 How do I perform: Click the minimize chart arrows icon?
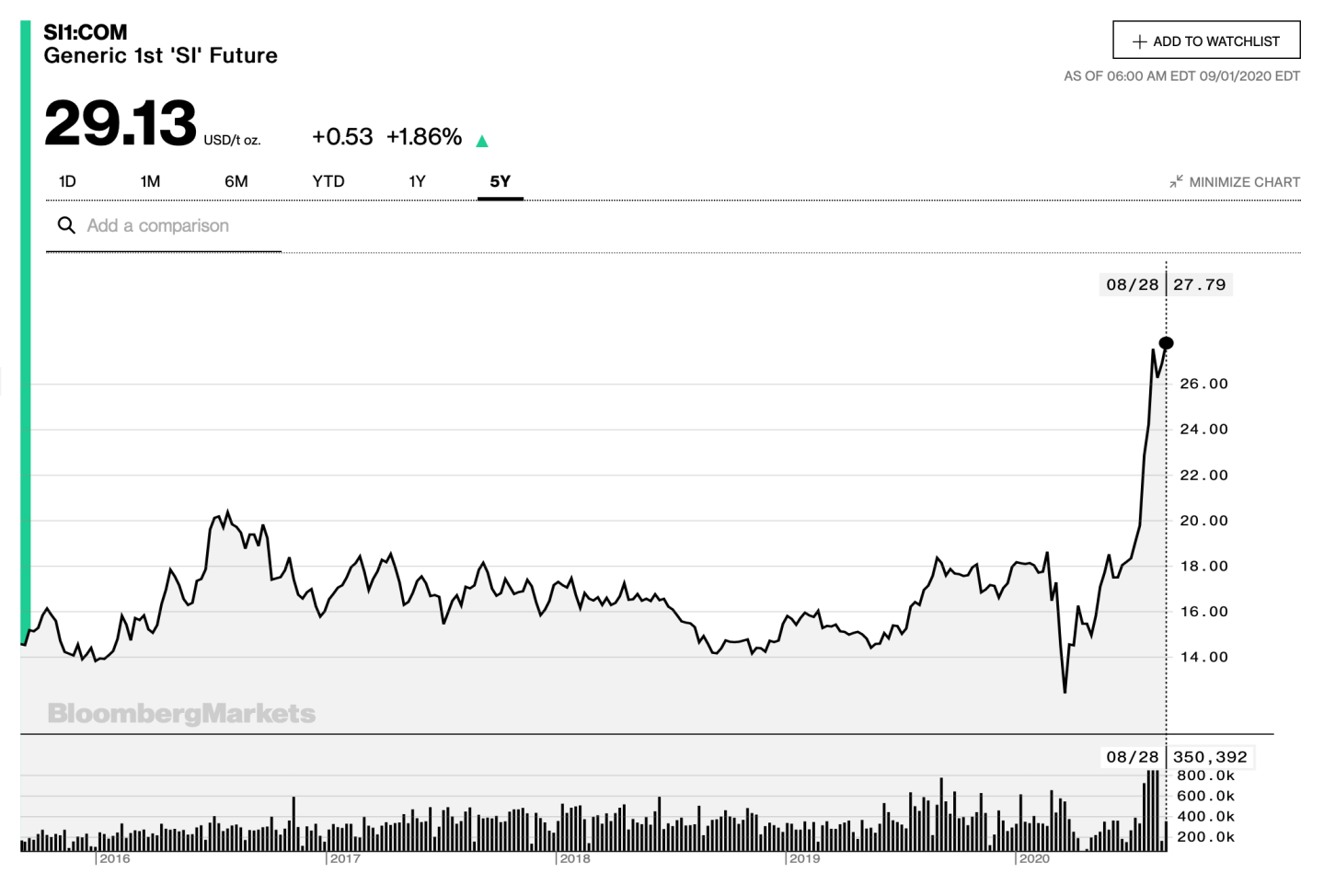[x=1176, y=182]
